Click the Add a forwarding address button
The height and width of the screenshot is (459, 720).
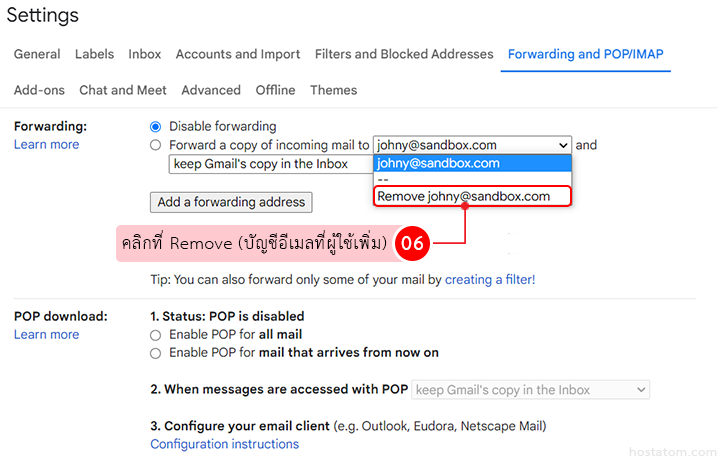click(231, 202)
